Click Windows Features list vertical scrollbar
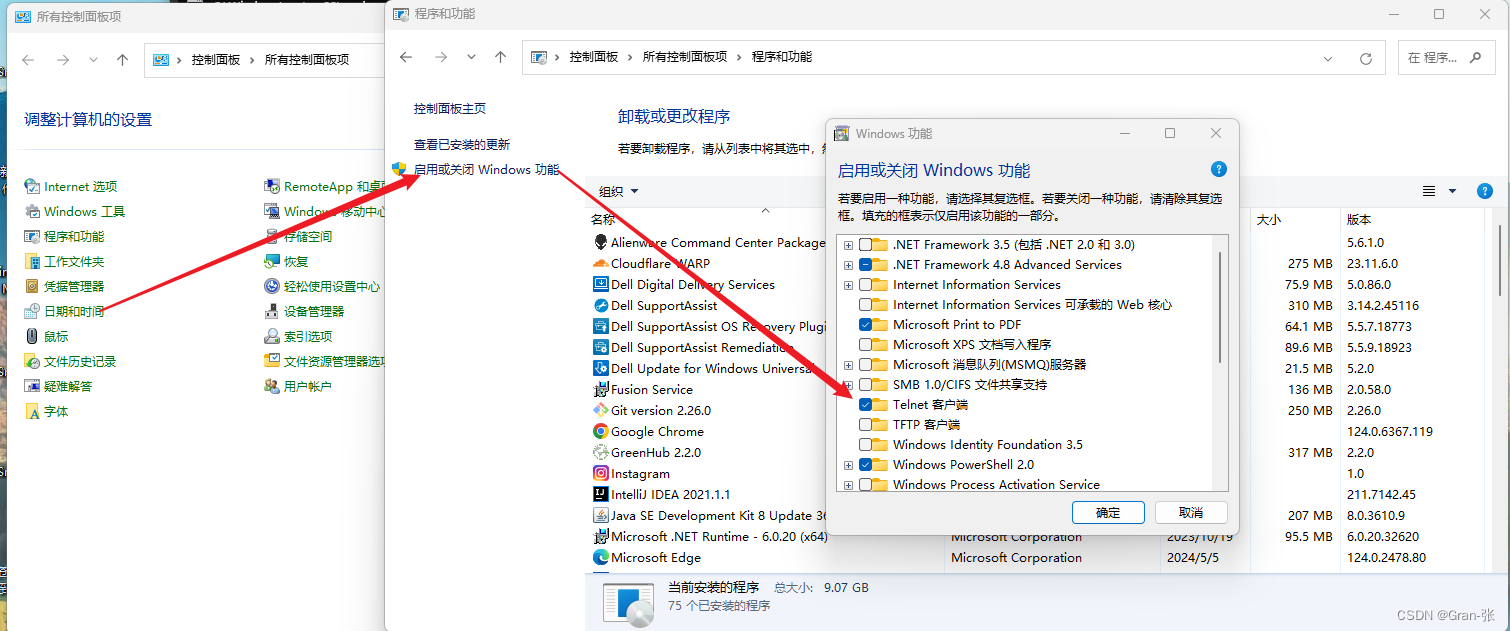Screen dimensions: 1510x631 coord(1220,306)
